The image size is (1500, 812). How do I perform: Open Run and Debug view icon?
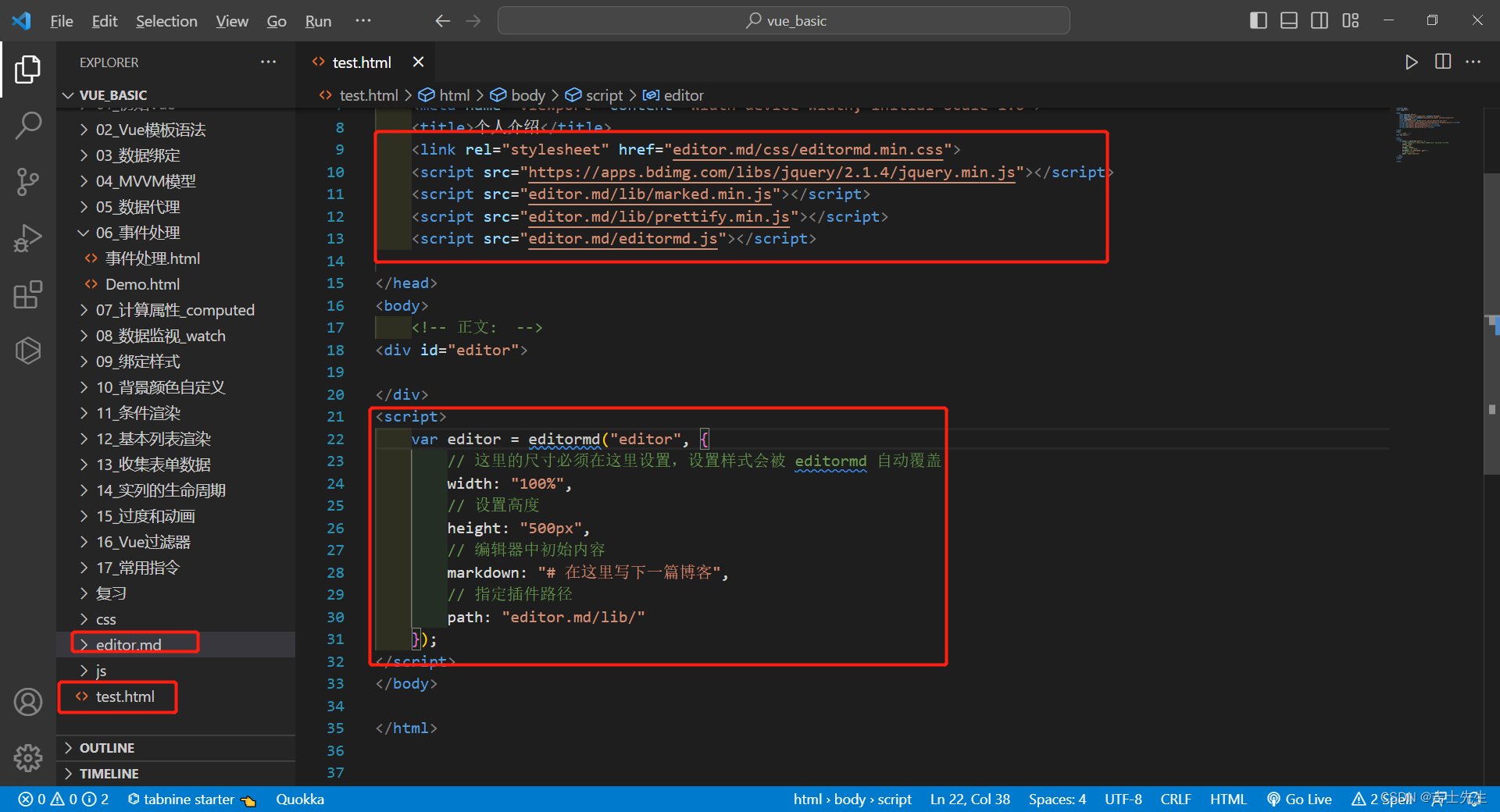coord(28,238)
